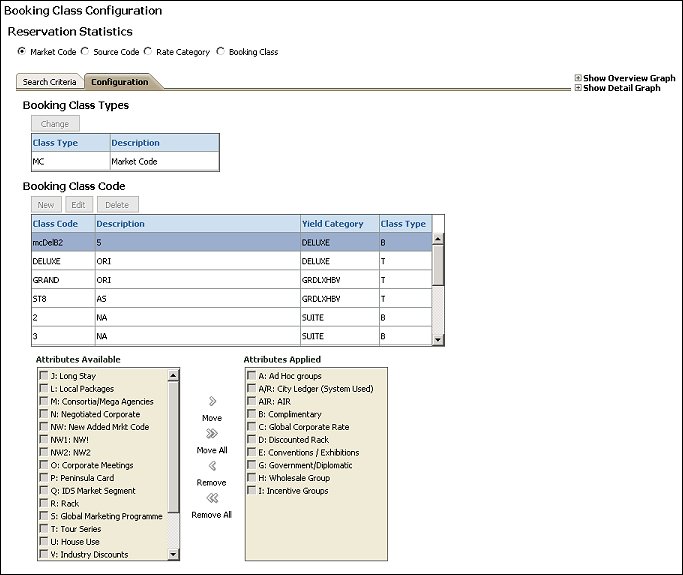The width and height of the screenshot is (683, 575).
Task: Click the Delete button
Action: click(117, 204)
